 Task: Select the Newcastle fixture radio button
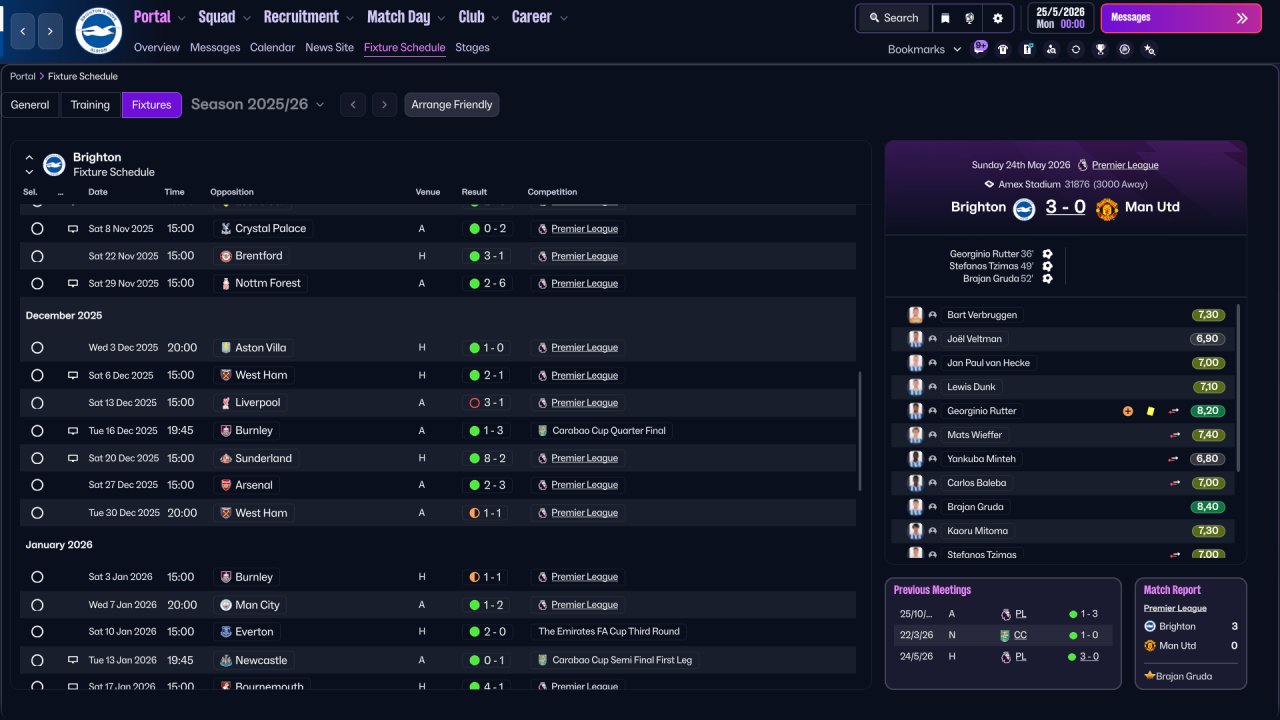click(37, 661)
